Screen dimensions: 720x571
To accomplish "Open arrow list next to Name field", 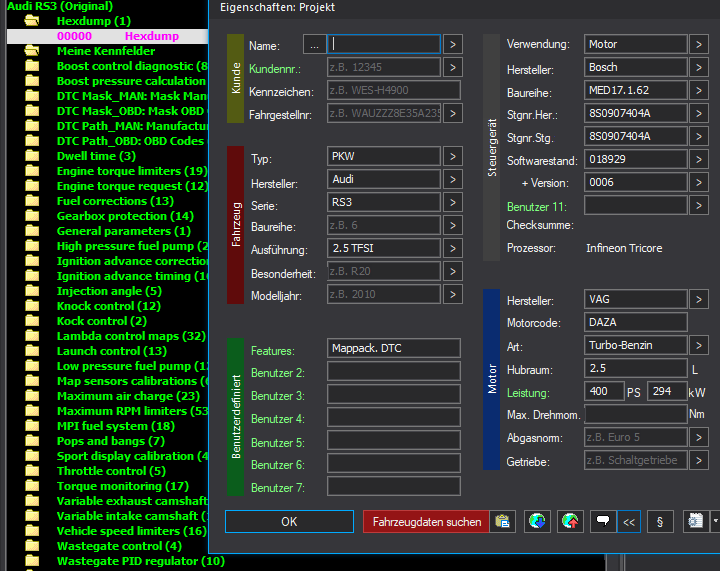I will [453, 45].
